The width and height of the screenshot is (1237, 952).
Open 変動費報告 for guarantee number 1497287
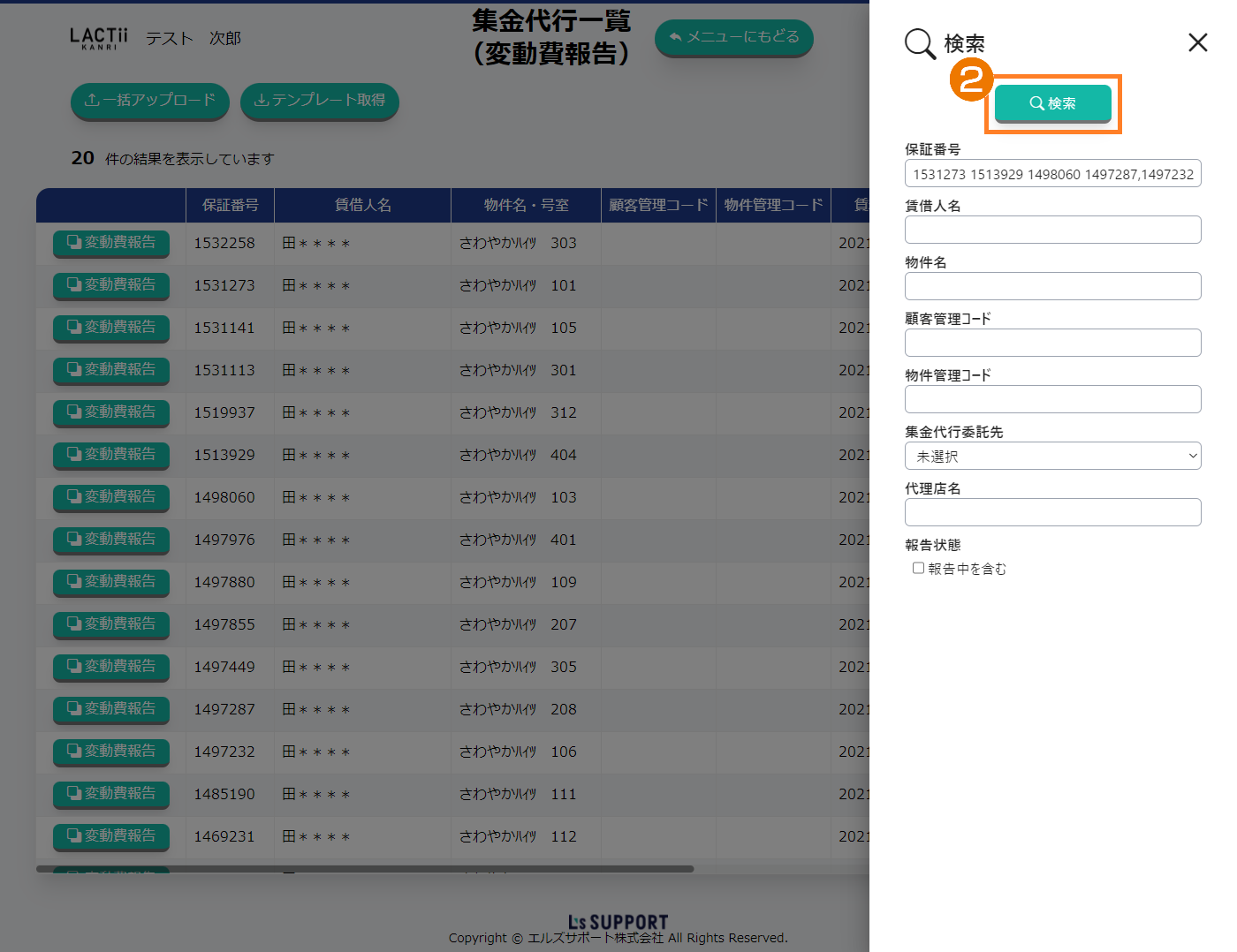[111, 709]
